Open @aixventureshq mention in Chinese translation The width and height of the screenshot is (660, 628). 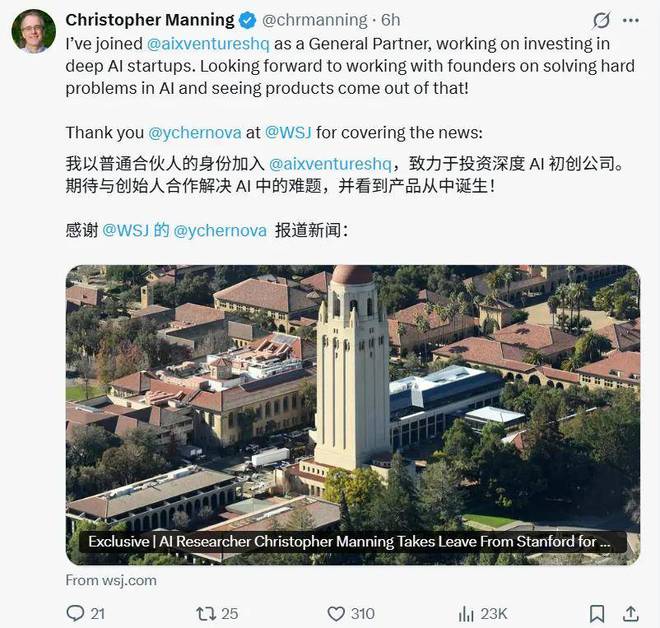330,163
